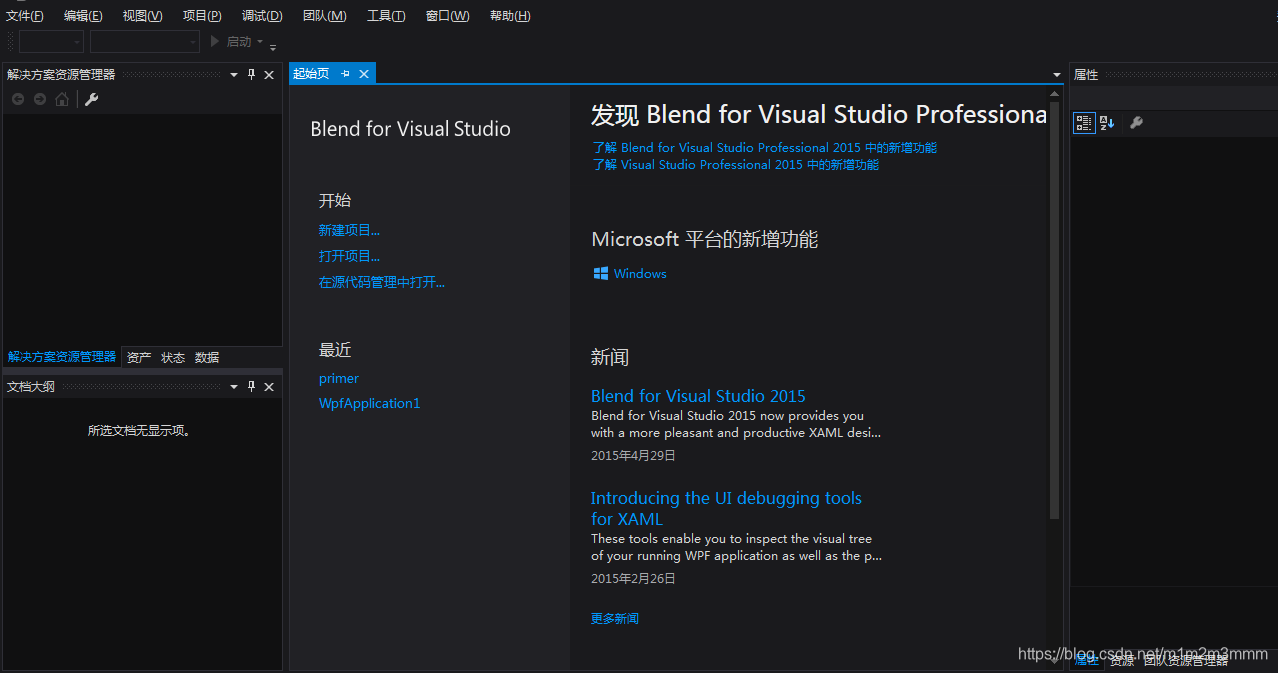
Task: Click the 2015年4月29日 news date
Action: [633, 455]
